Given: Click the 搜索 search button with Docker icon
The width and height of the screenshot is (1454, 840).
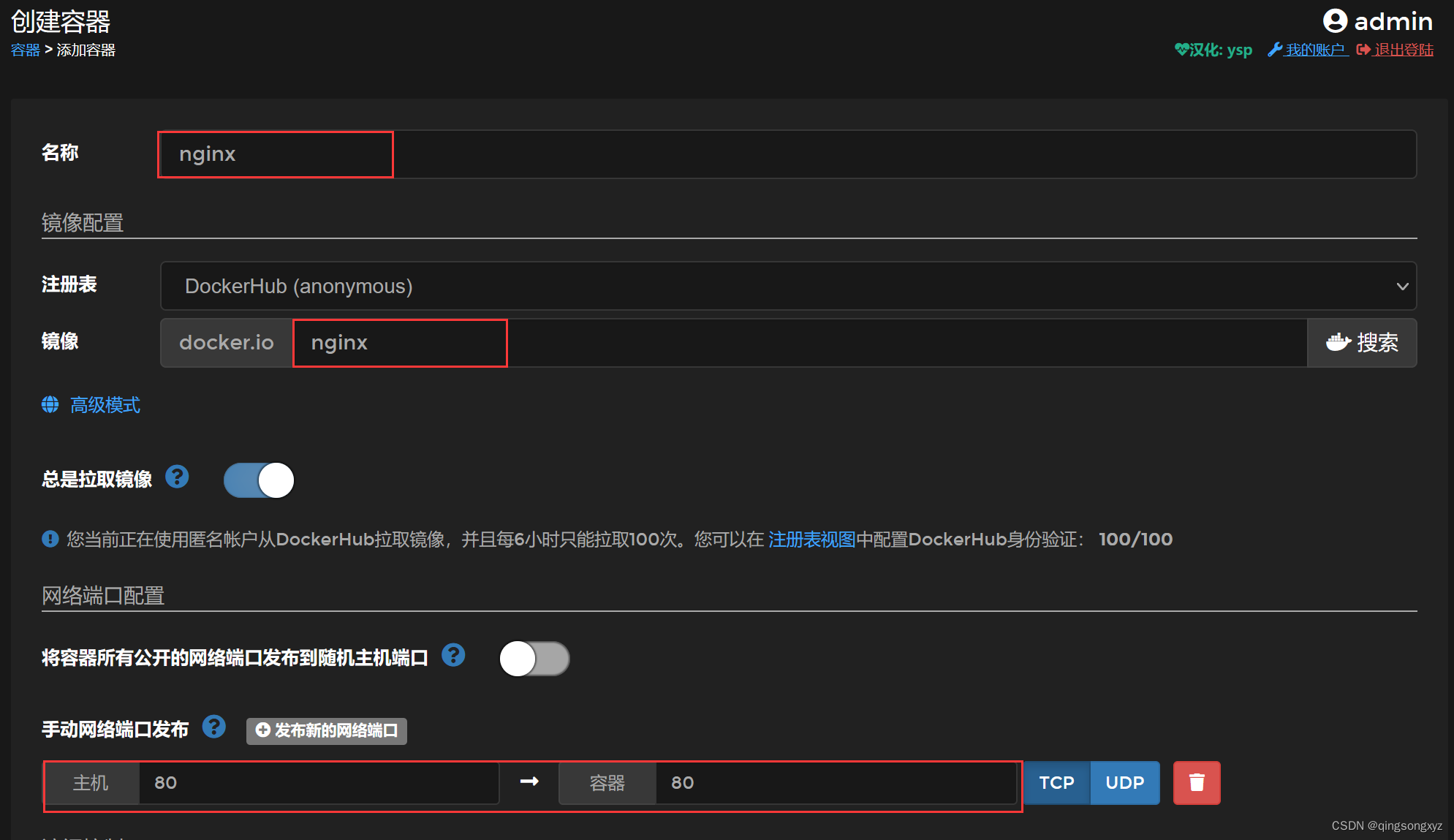Looking at the screenshot, I should coord(1362,343).
